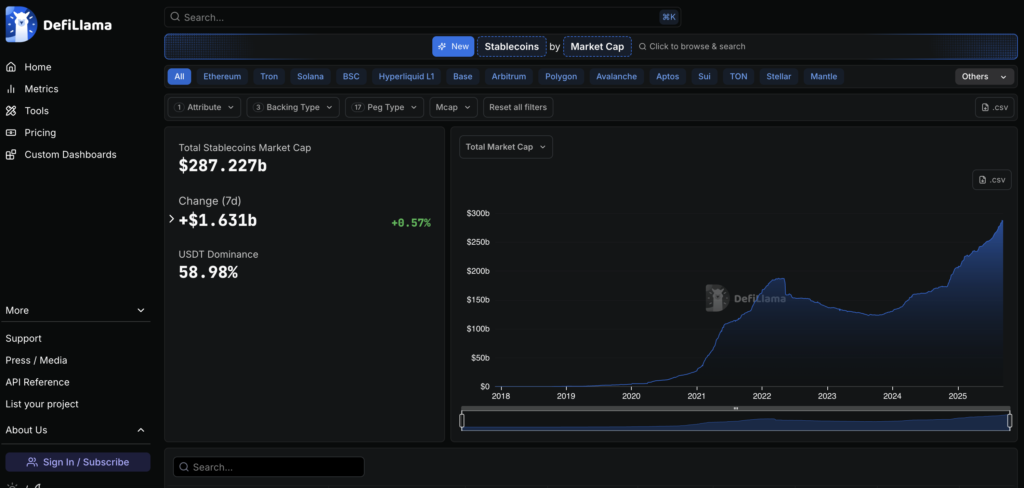The image size is (1024, 488).
Task: Open the Others chains dropdown
Action: pos(984,76)
